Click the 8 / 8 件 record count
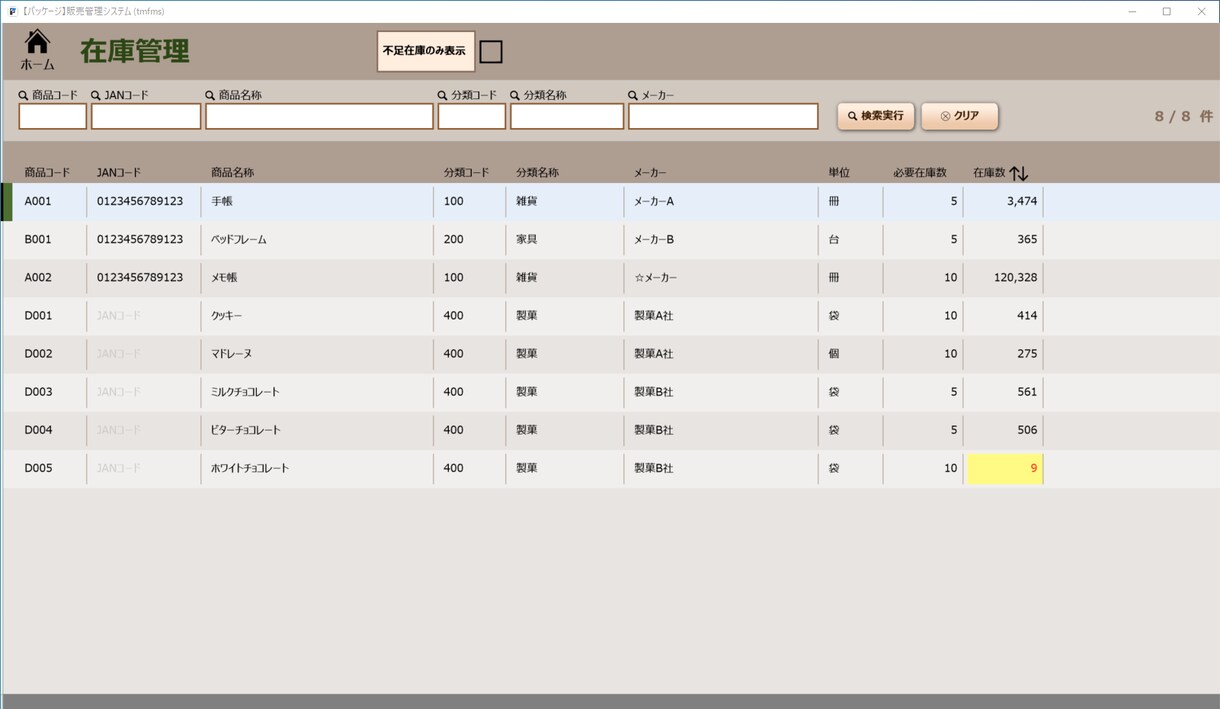Image resolution: width=1220 pixels, height=709 pixels. 1183,116
